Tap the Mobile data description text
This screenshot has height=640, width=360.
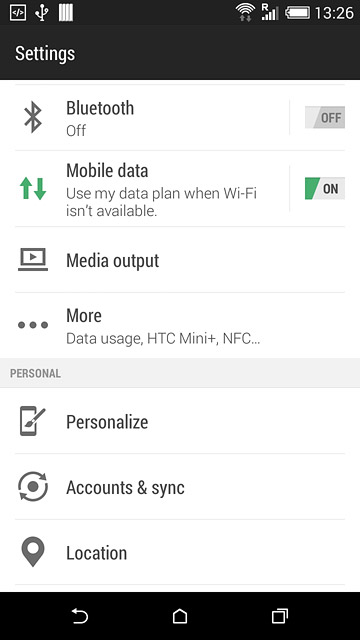pos(161,202)
